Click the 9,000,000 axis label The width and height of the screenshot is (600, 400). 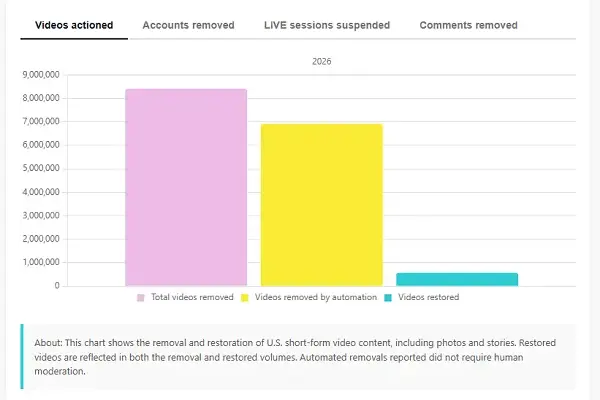41,75
